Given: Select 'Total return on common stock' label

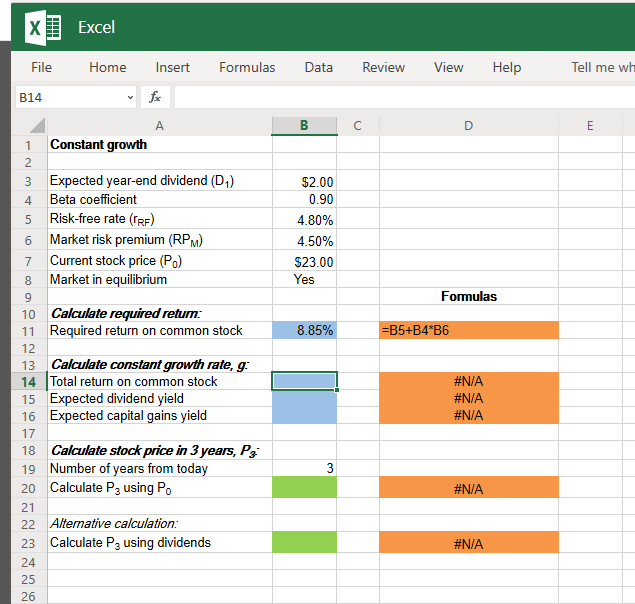Looking at the screenshot, I should point(160,381).
